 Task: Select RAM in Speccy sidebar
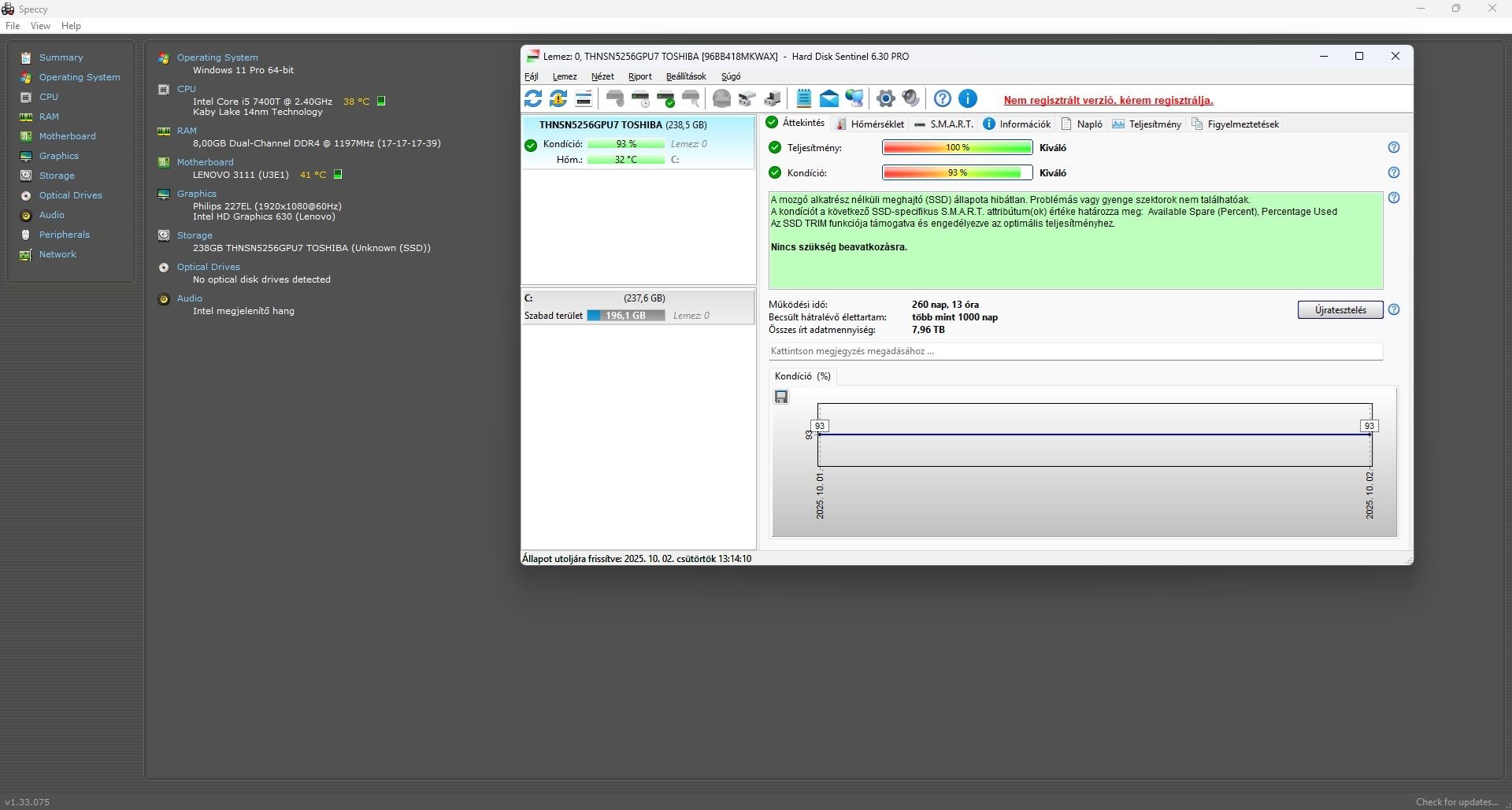tap(49, 117)
